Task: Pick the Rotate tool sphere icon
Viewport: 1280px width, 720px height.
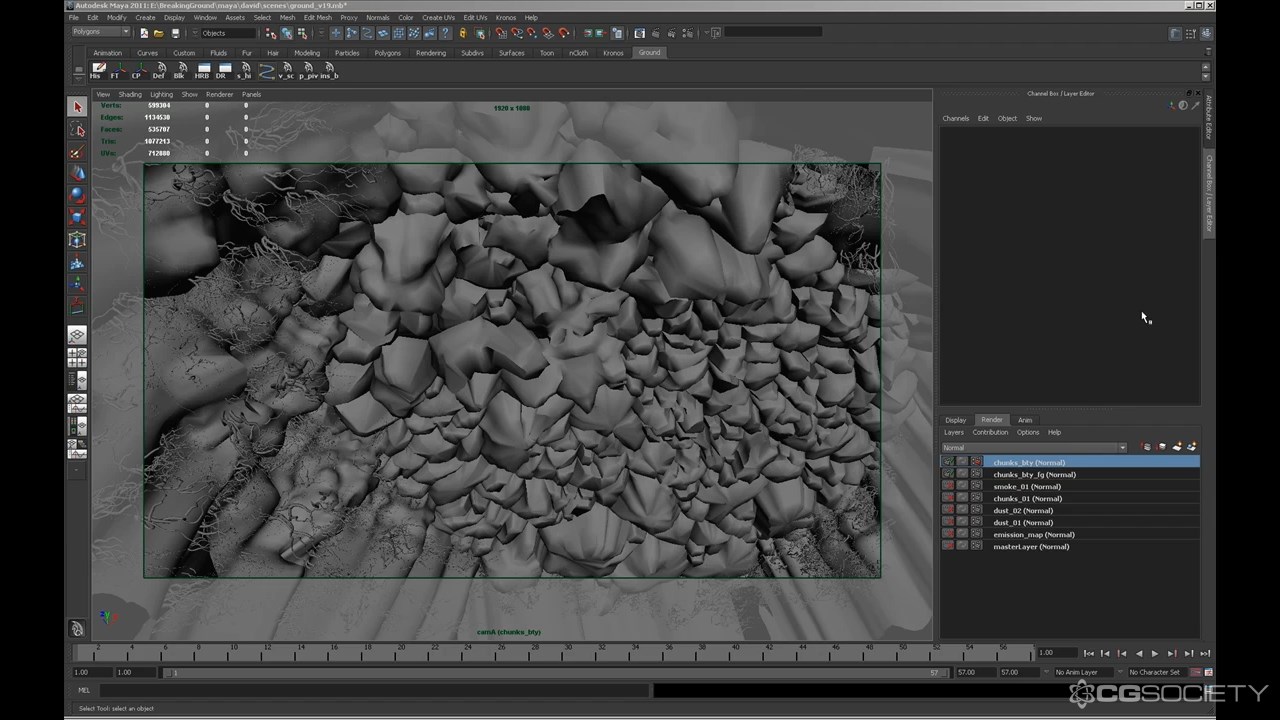Action: (77, 196)
